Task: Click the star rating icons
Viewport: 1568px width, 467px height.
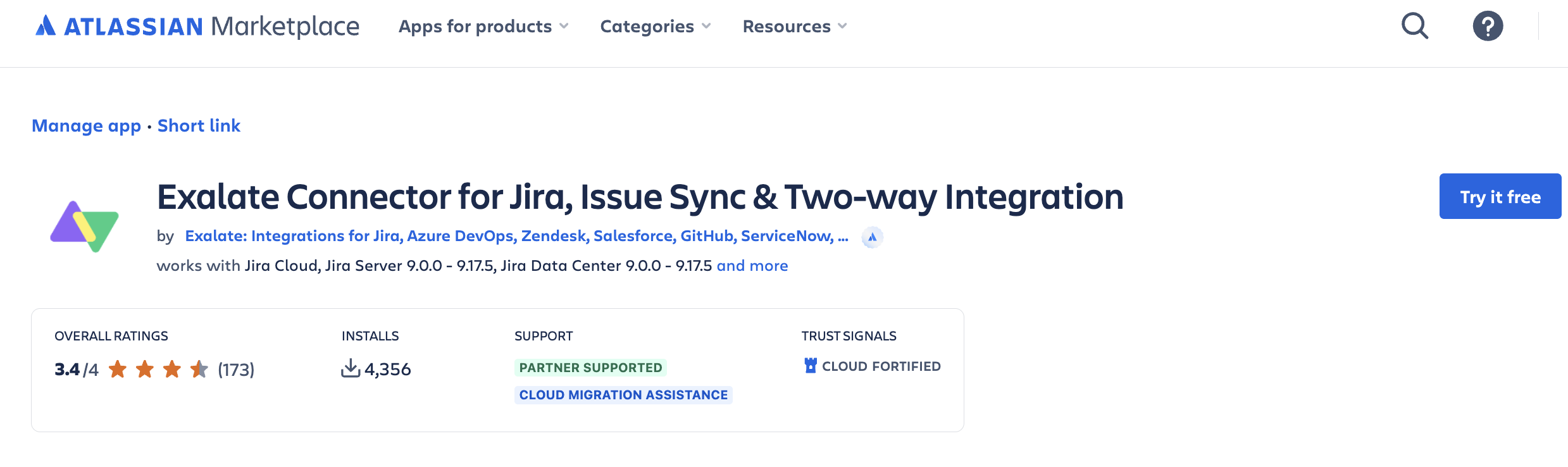Action: (x=158, y=369)
